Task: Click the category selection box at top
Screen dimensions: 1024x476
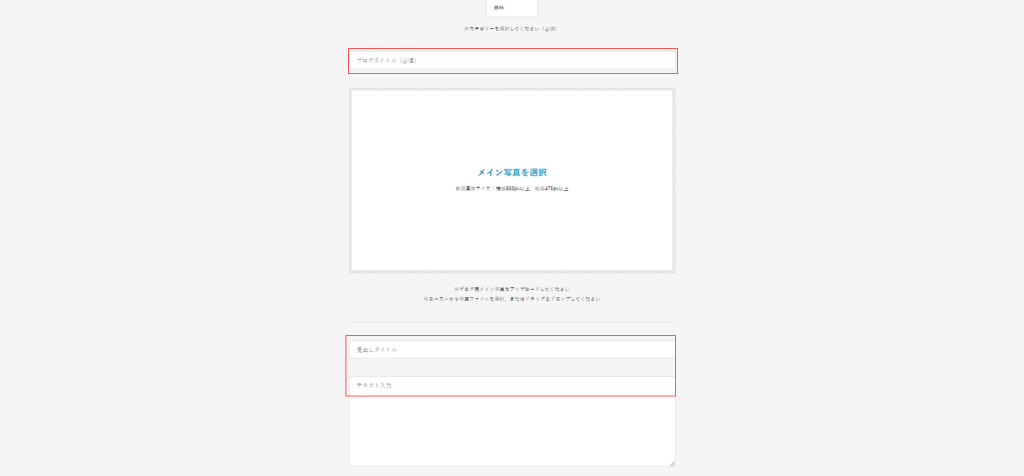Action: point(512,8)
